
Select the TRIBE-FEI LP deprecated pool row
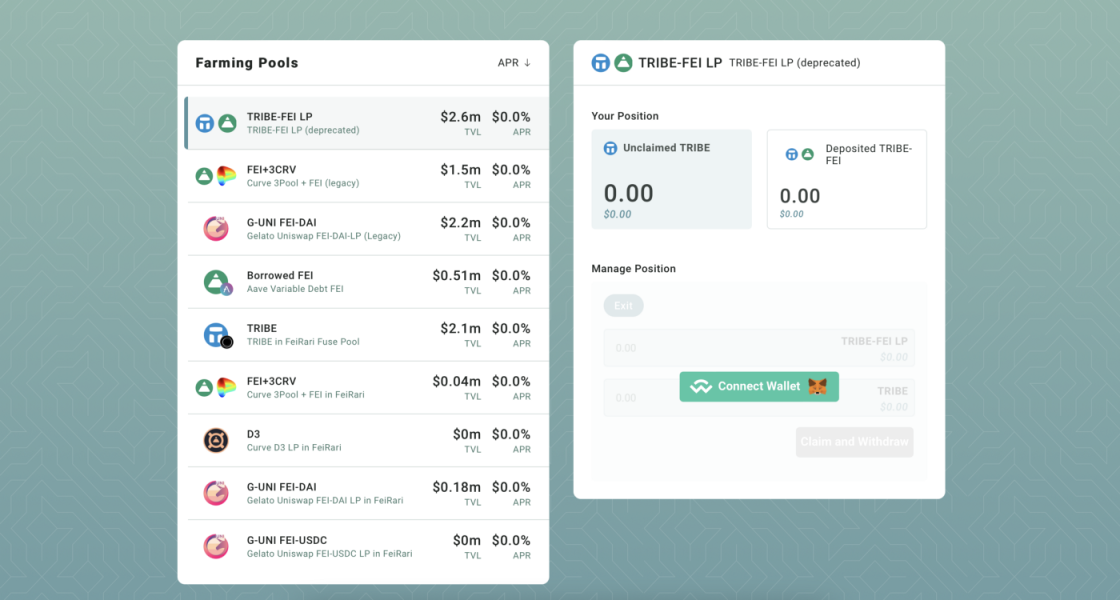(x=366, y=123)
